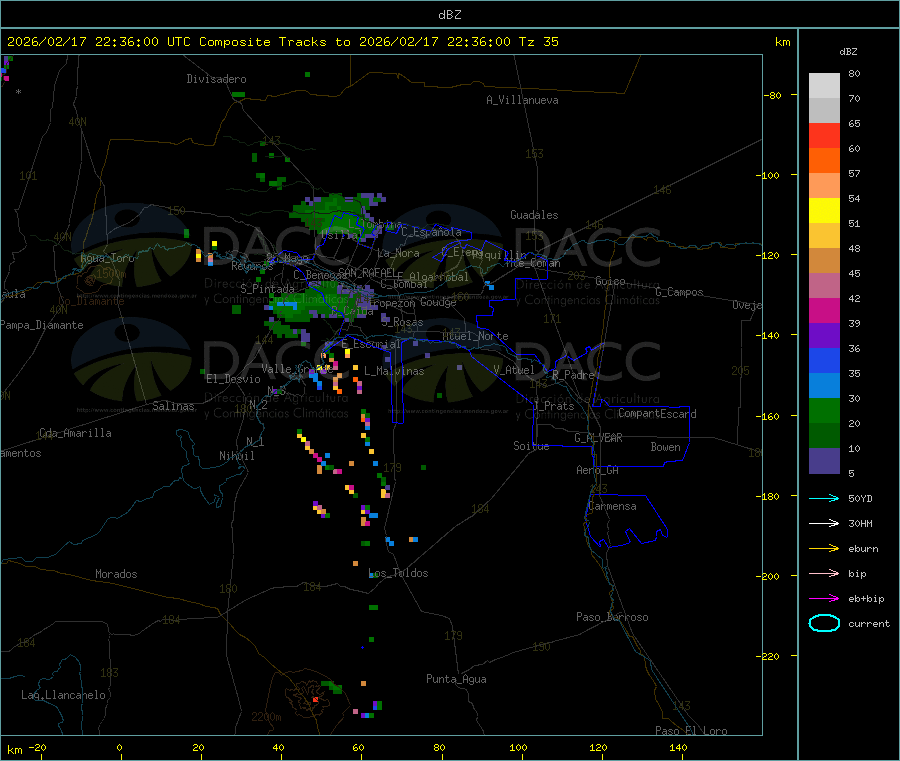Click the Guadales map label
900x761 pixels.
[534, 215]
